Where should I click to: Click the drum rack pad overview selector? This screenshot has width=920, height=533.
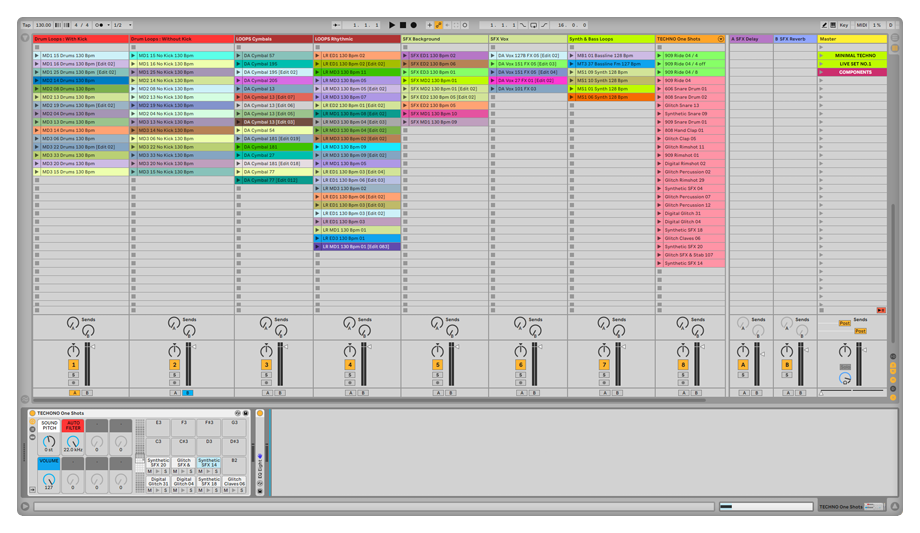[140, 456]
